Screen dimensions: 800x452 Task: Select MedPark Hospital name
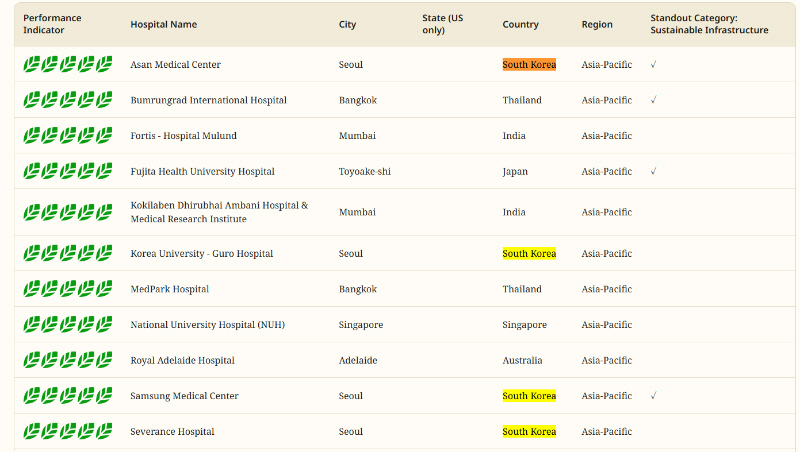pos(169,289)
